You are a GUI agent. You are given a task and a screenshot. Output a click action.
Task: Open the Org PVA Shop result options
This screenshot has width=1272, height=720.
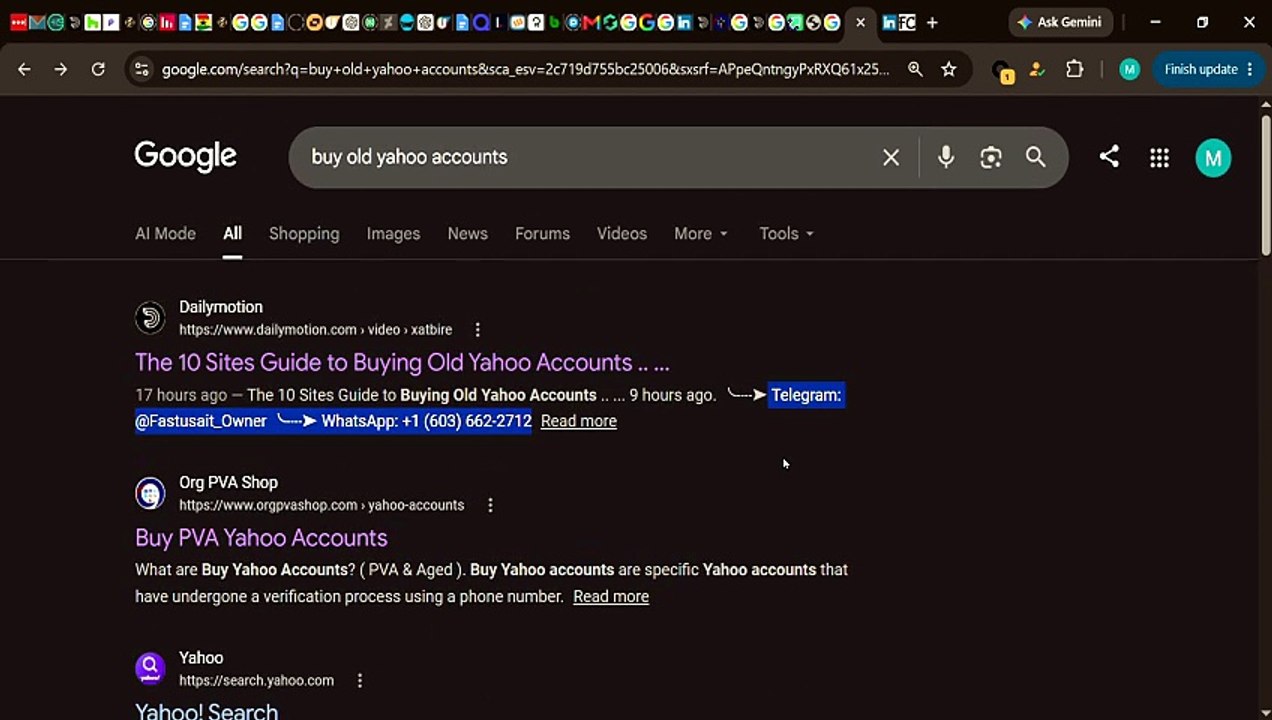490,505
